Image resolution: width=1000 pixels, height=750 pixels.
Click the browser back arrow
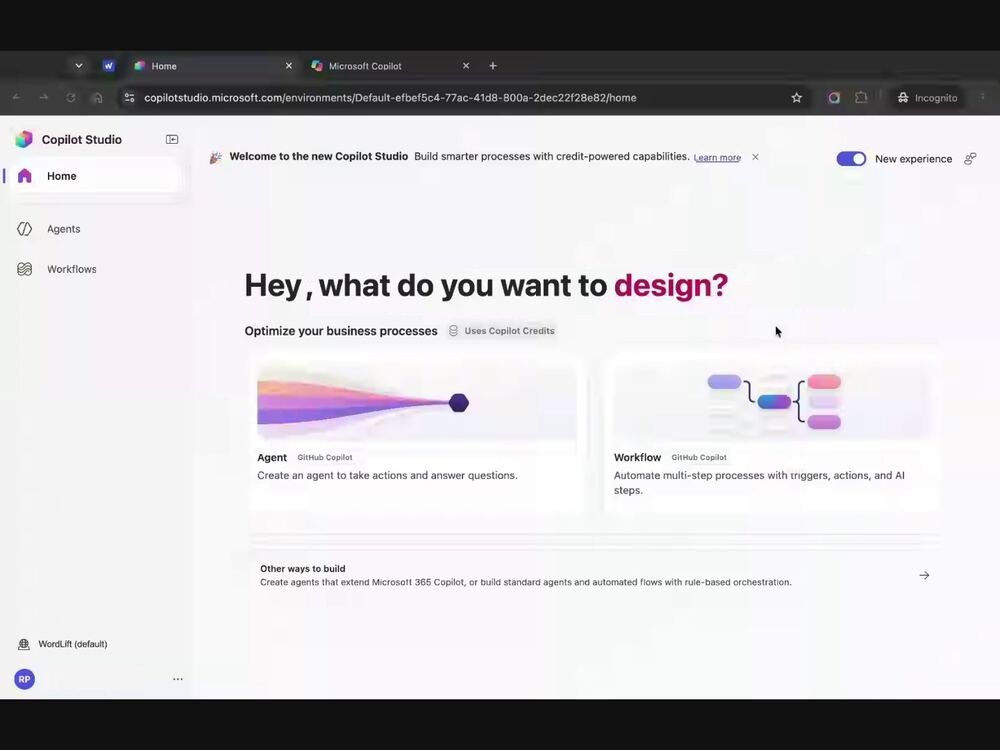(x=17, y=98)
